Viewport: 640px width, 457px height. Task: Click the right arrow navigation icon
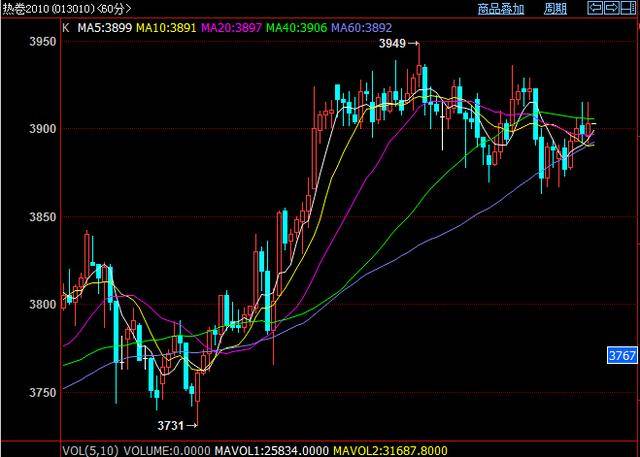(611, 8)
